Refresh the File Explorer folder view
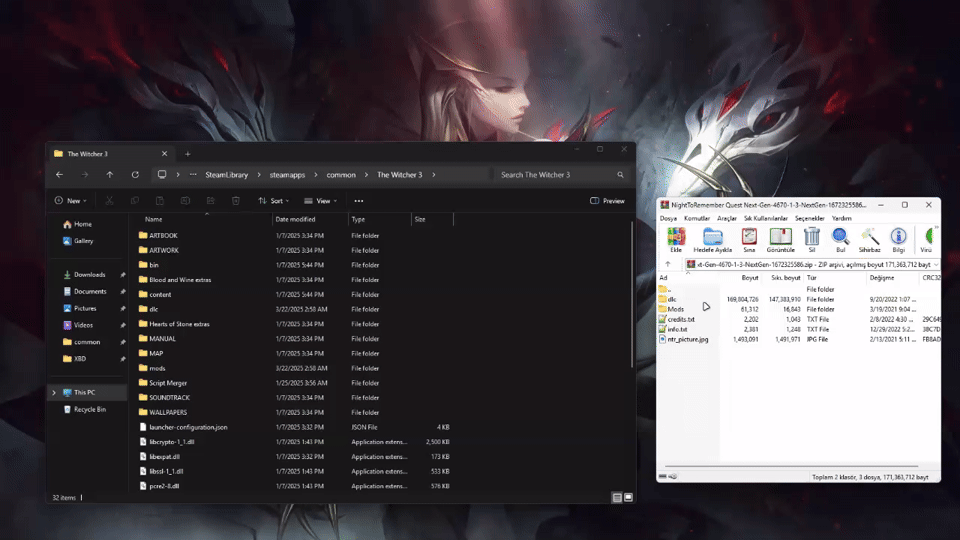Image resolution: width=960 pixels, height=540 pixels. tap(135, 174)
